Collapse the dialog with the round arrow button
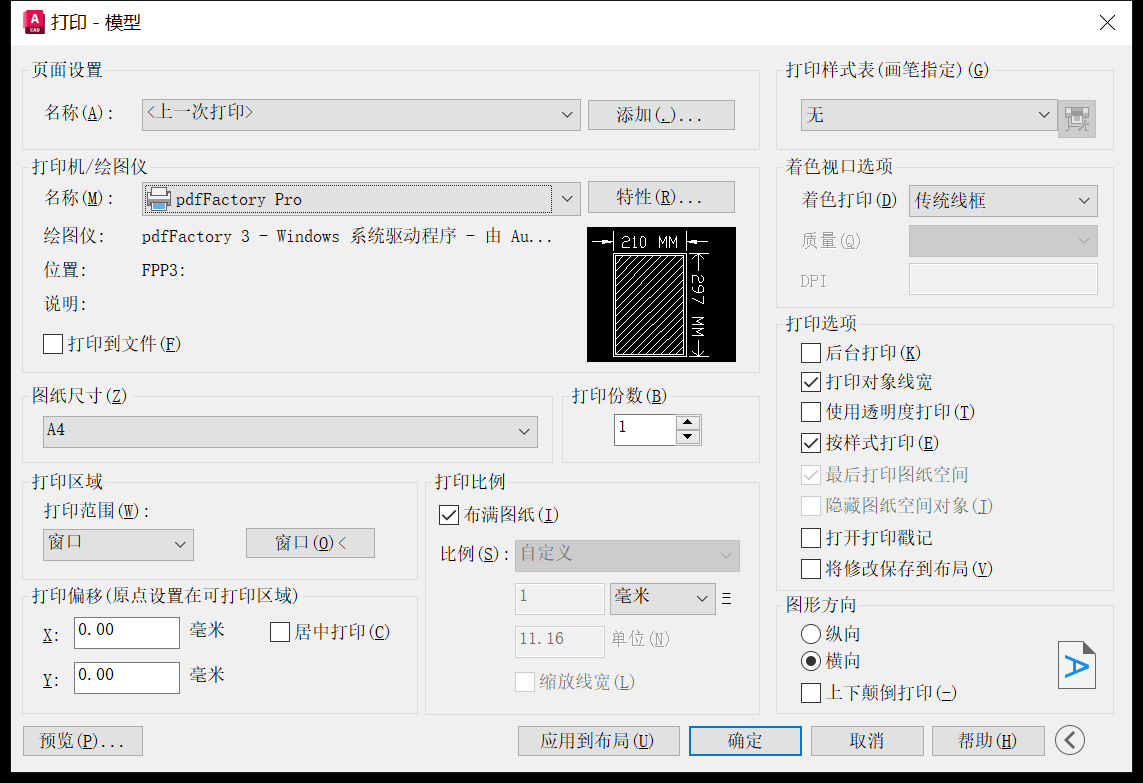 coord(1069,741)
